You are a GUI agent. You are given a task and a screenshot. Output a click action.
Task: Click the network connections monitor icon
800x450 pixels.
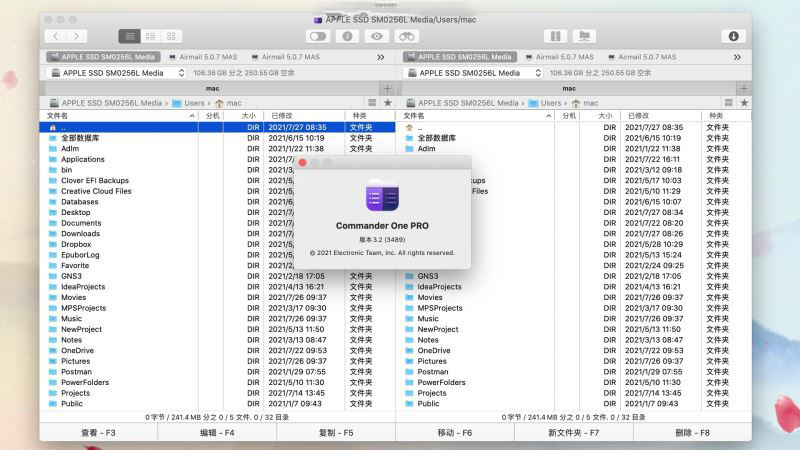point(585,36)
